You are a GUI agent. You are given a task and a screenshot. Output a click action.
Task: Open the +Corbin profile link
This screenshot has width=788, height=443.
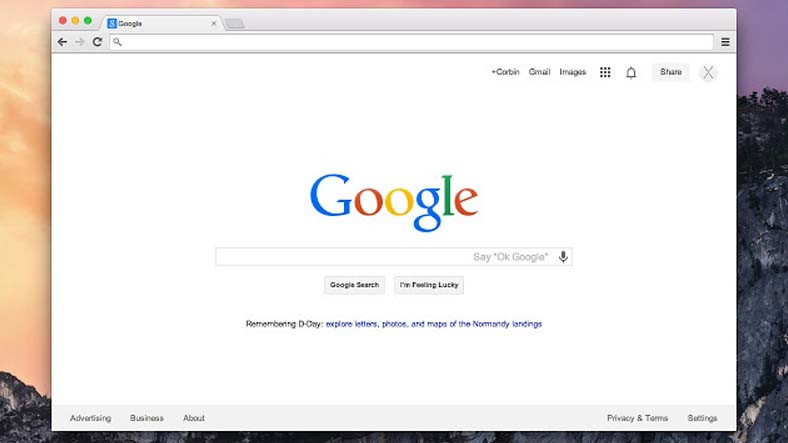[505, 72]
